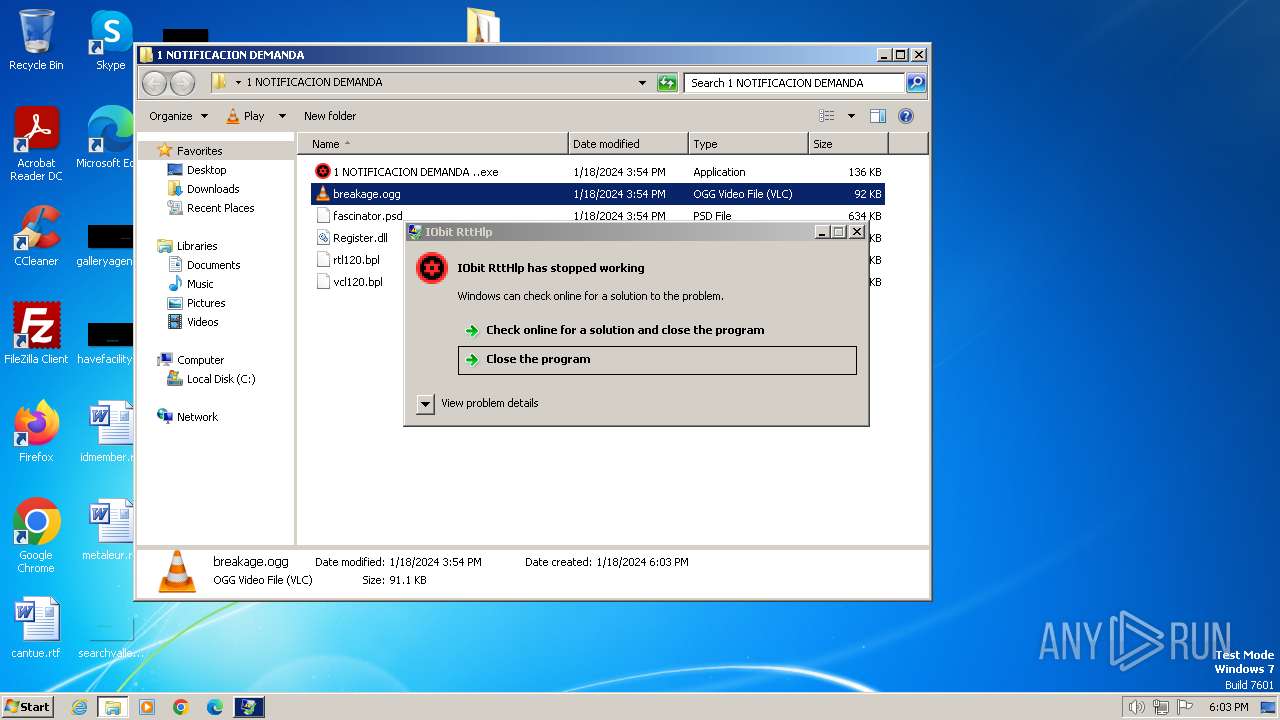
Task: Click the media player taskbar icon
Action: pos(147,707)
